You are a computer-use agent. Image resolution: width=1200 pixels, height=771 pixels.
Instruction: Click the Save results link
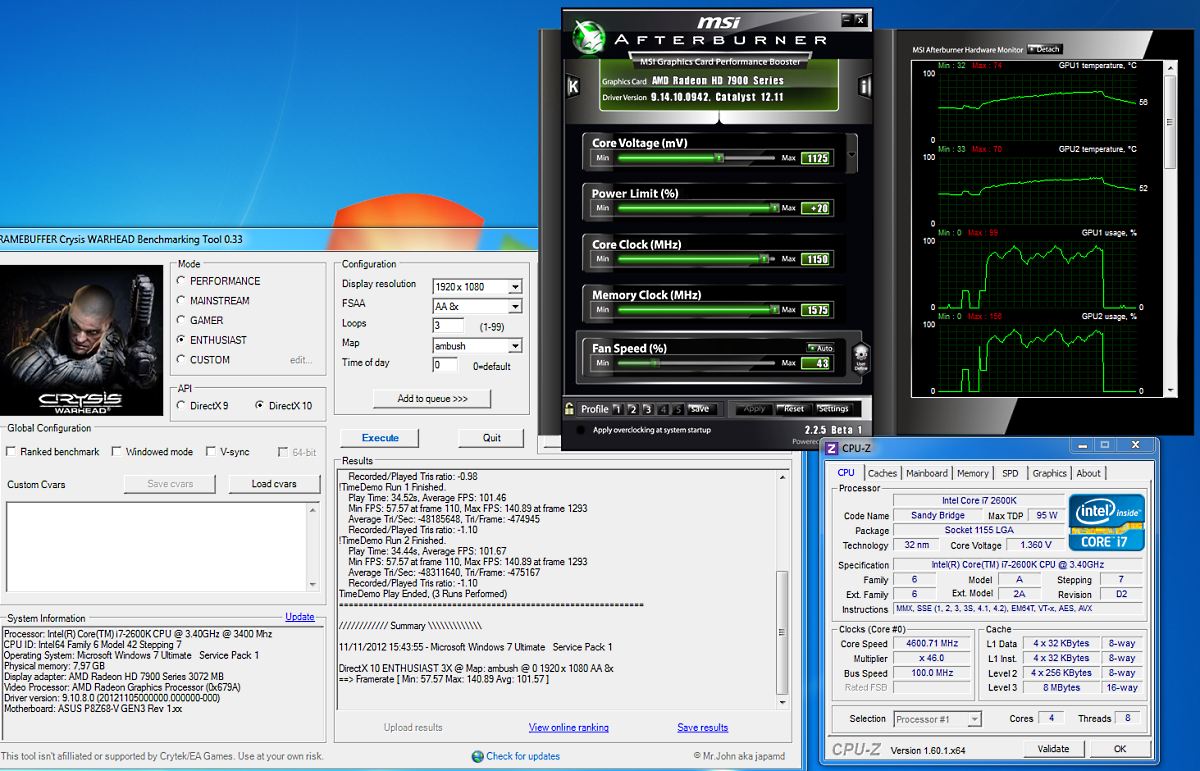point(702,728)
